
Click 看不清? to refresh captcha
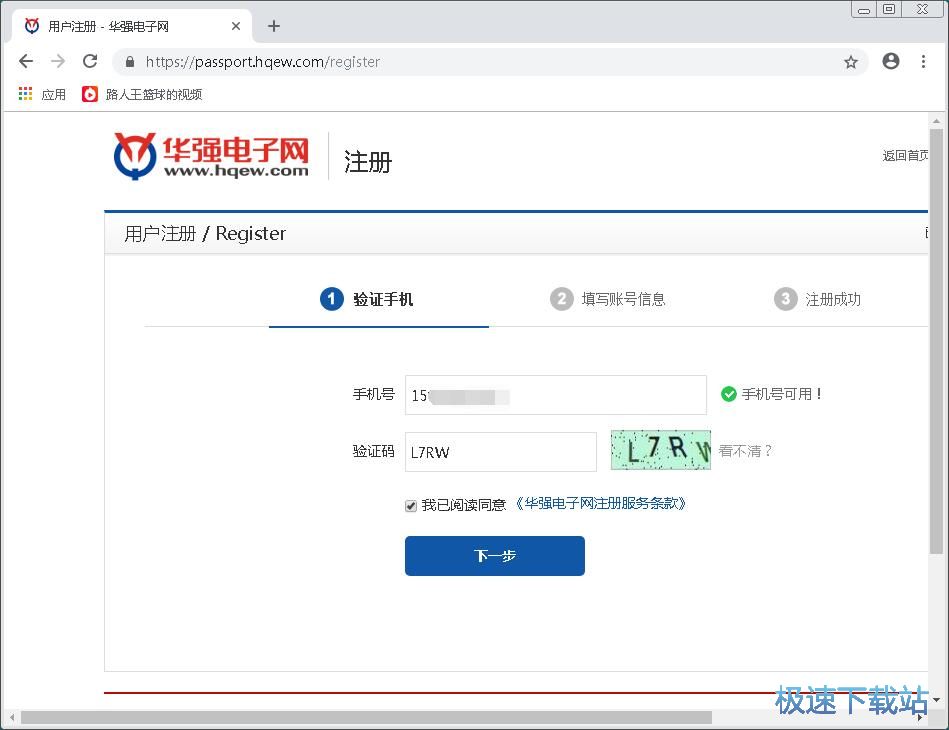click(746, 451)
